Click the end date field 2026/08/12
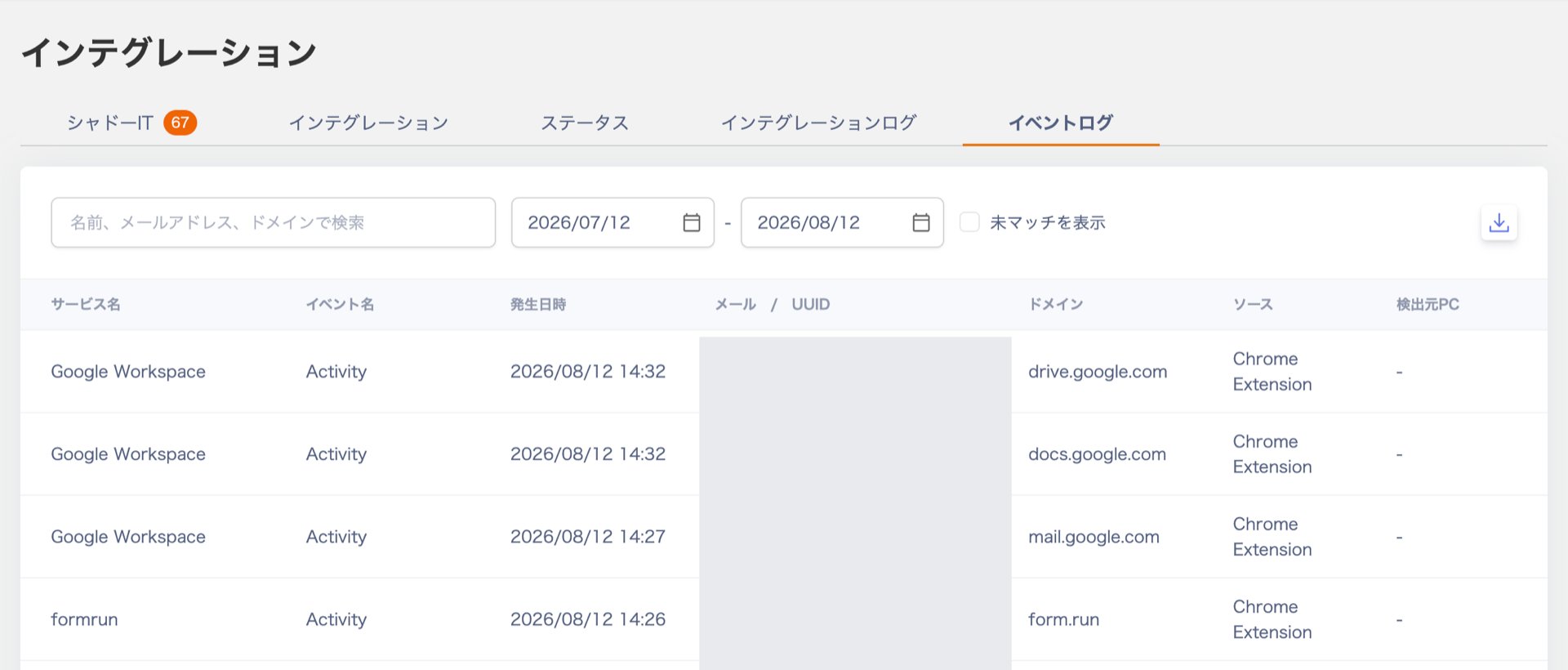Image resolution: width=1568 pixels, height=670 pixels. (x=842, y=222)
